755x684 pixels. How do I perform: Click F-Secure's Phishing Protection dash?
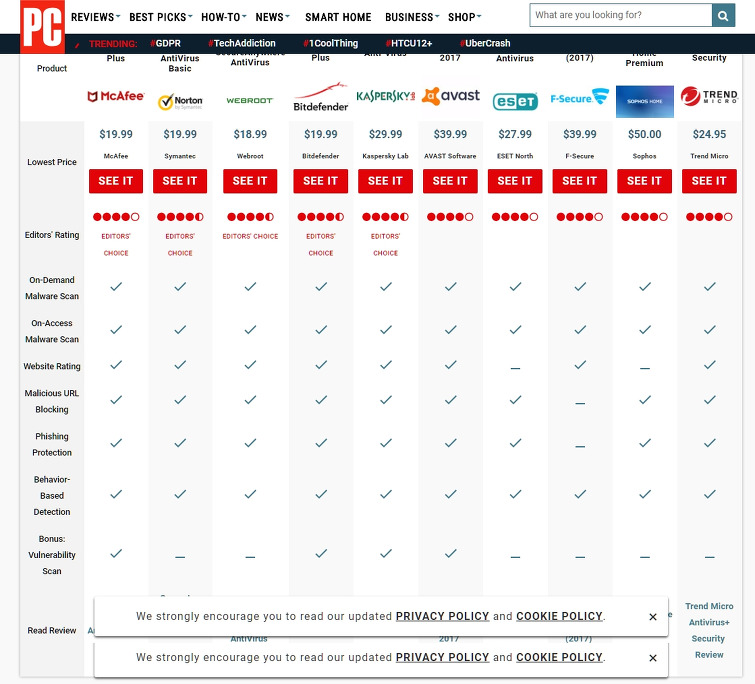[580, 447]
